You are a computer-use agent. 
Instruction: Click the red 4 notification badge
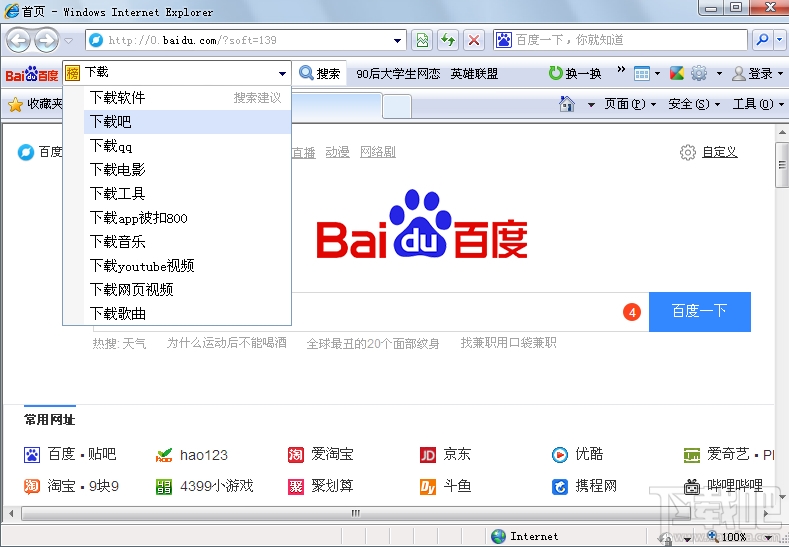click(632, 312)
